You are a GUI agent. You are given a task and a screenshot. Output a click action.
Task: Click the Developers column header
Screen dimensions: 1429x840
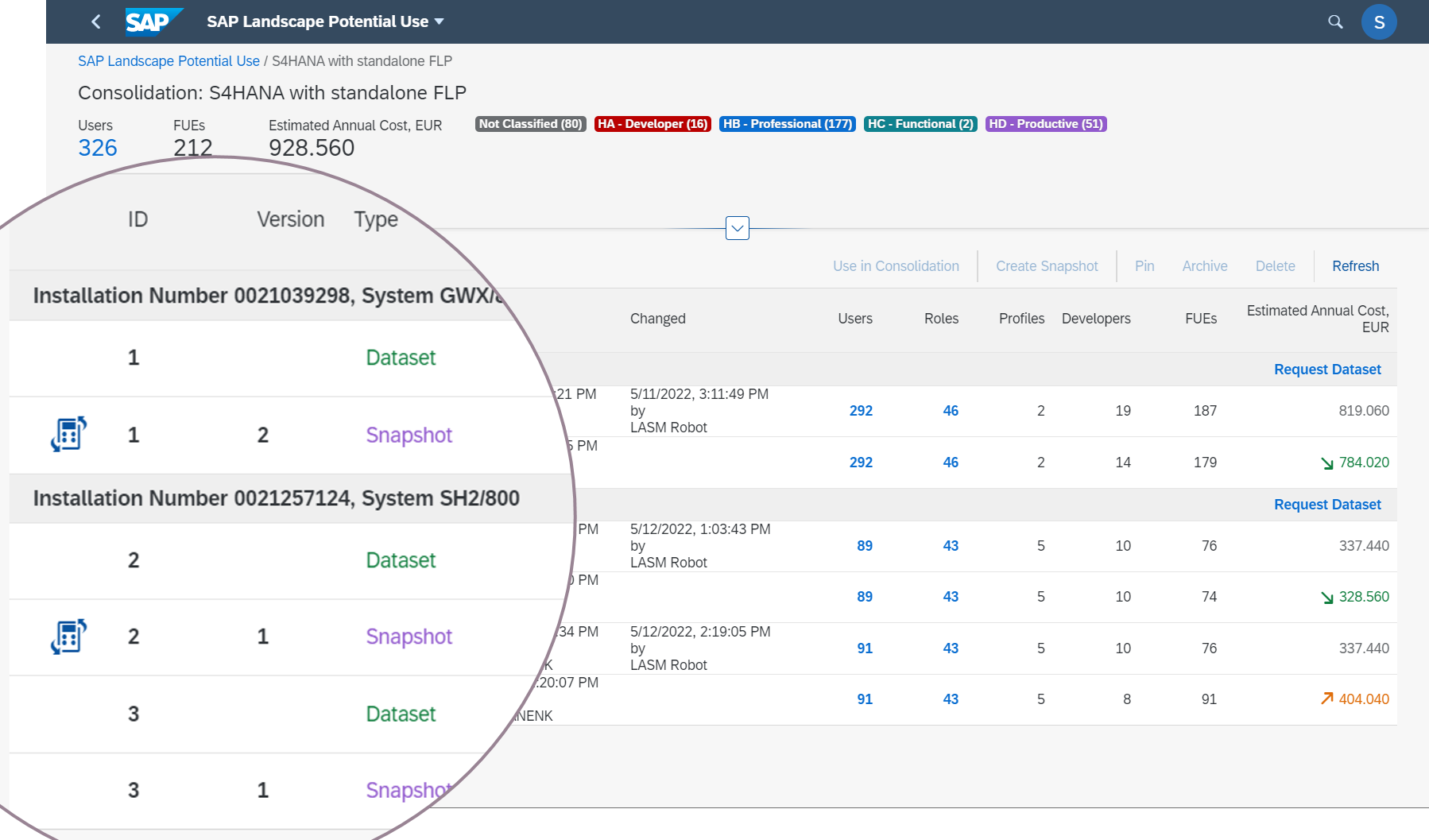[1096, 319]
